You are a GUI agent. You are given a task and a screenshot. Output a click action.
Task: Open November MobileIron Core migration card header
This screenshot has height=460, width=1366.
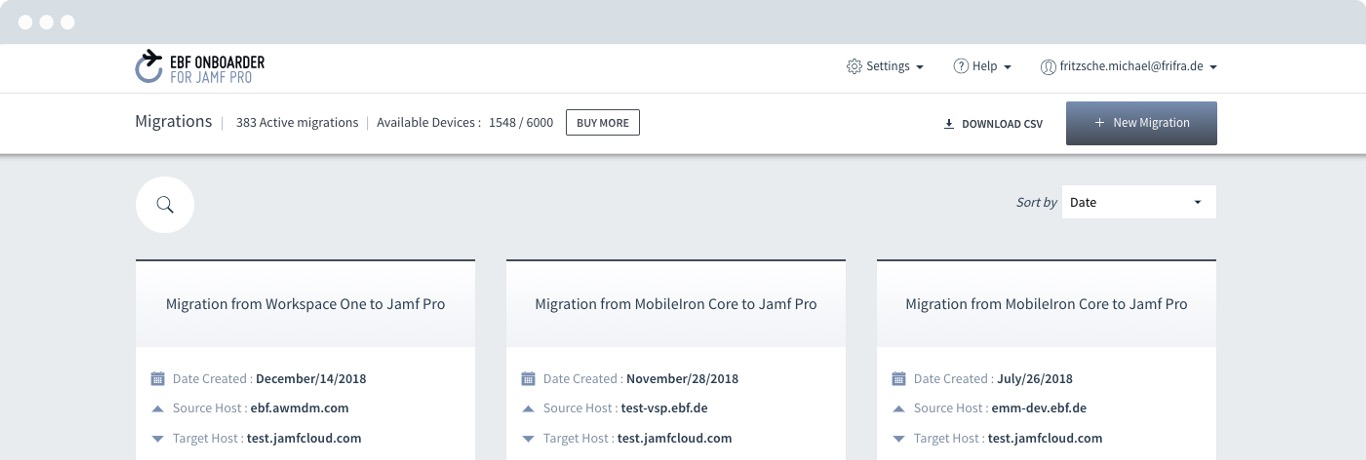676,304
